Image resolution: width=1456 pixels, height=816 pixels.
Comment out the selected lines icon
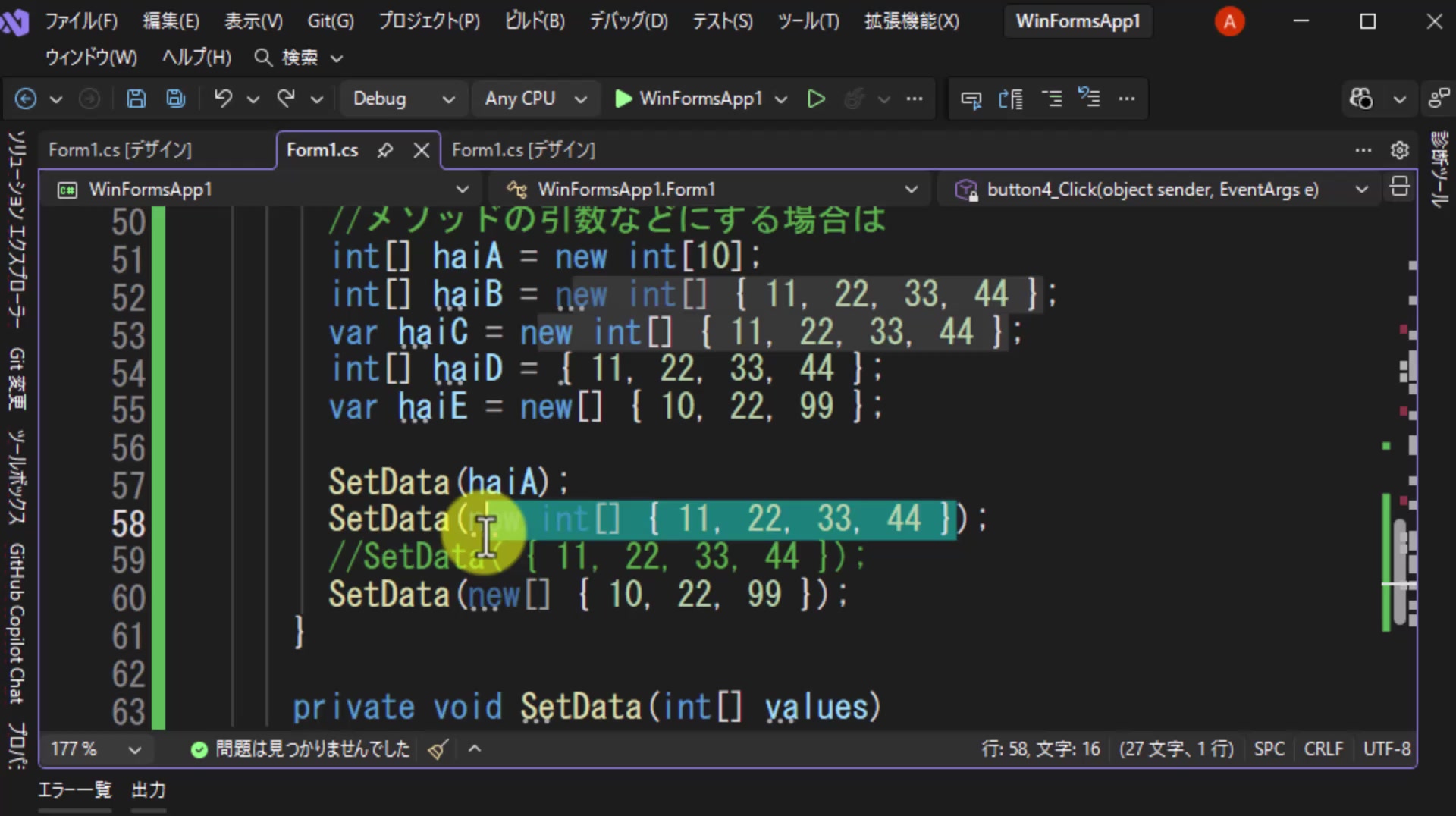click(x=1052, y=99)
